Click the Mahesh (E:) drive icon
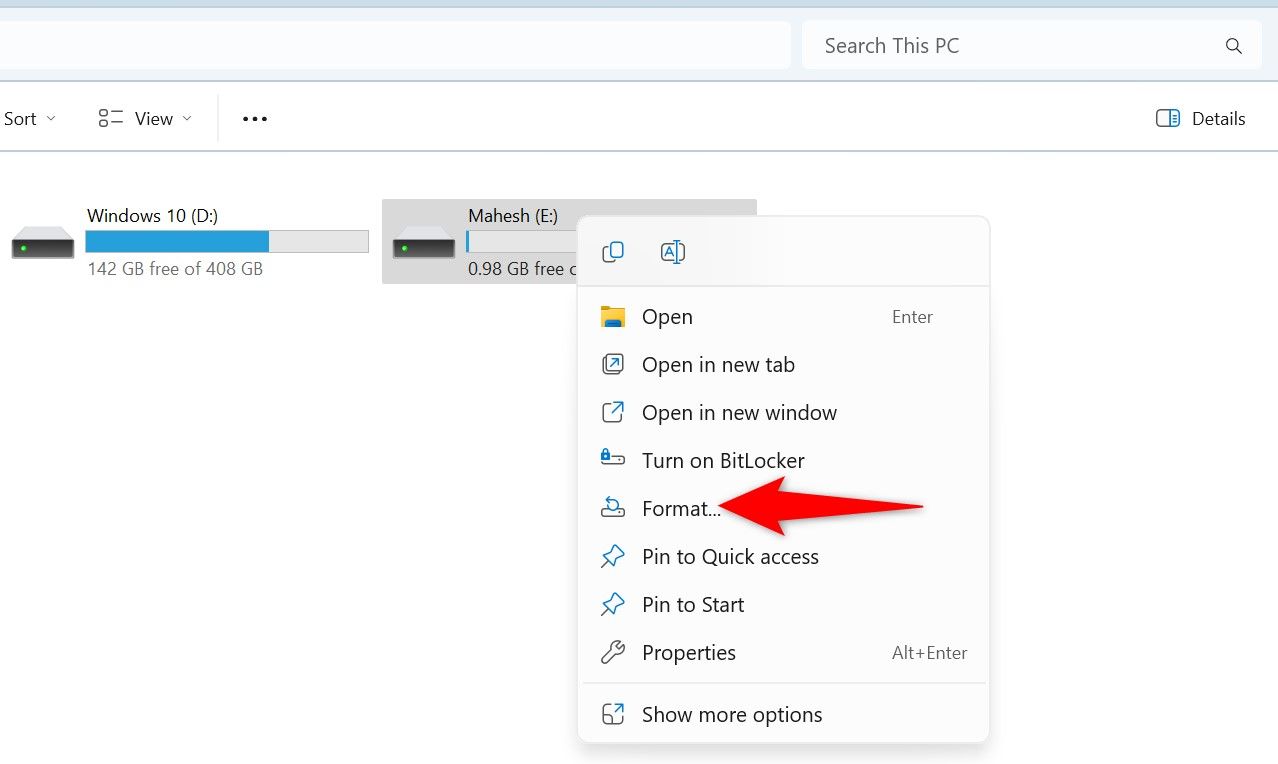The height and width of the screenshot is (764, 1278). coord(424,243)
